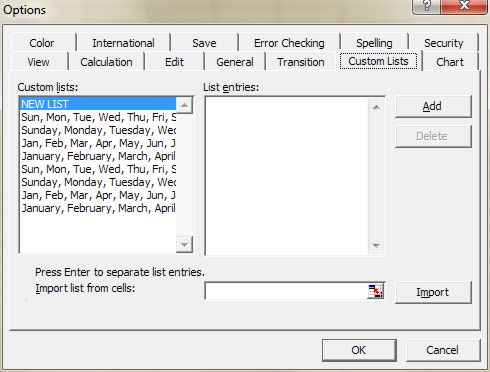
Task: Select last 'January, February, March' list entry
Action: click(98, 208)
